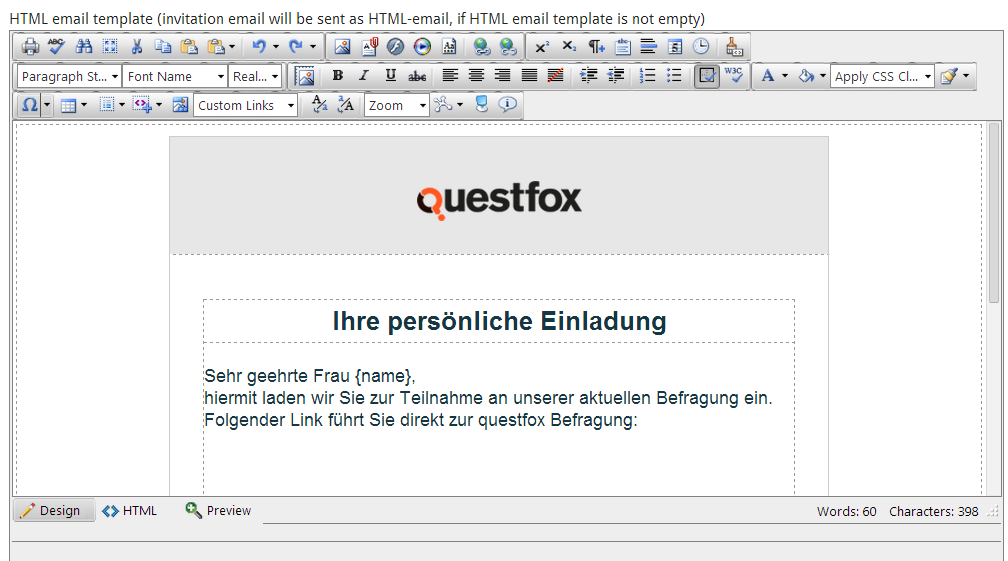Toggle bold formatting
Viewport: 1008px width, 561px height.
[338, 76]
